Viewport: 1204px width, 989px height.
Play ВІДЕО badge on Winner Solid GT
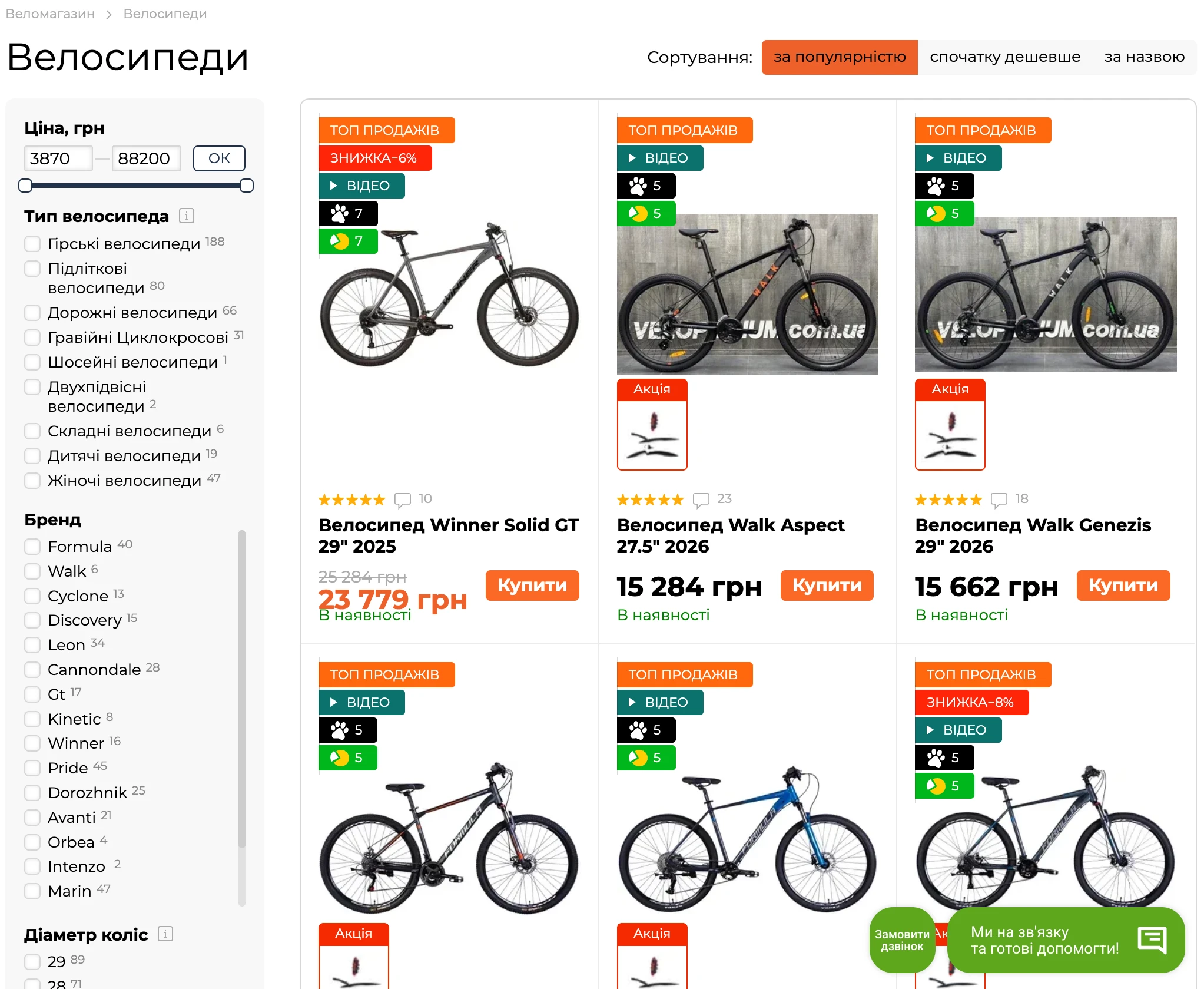point(361,186)
